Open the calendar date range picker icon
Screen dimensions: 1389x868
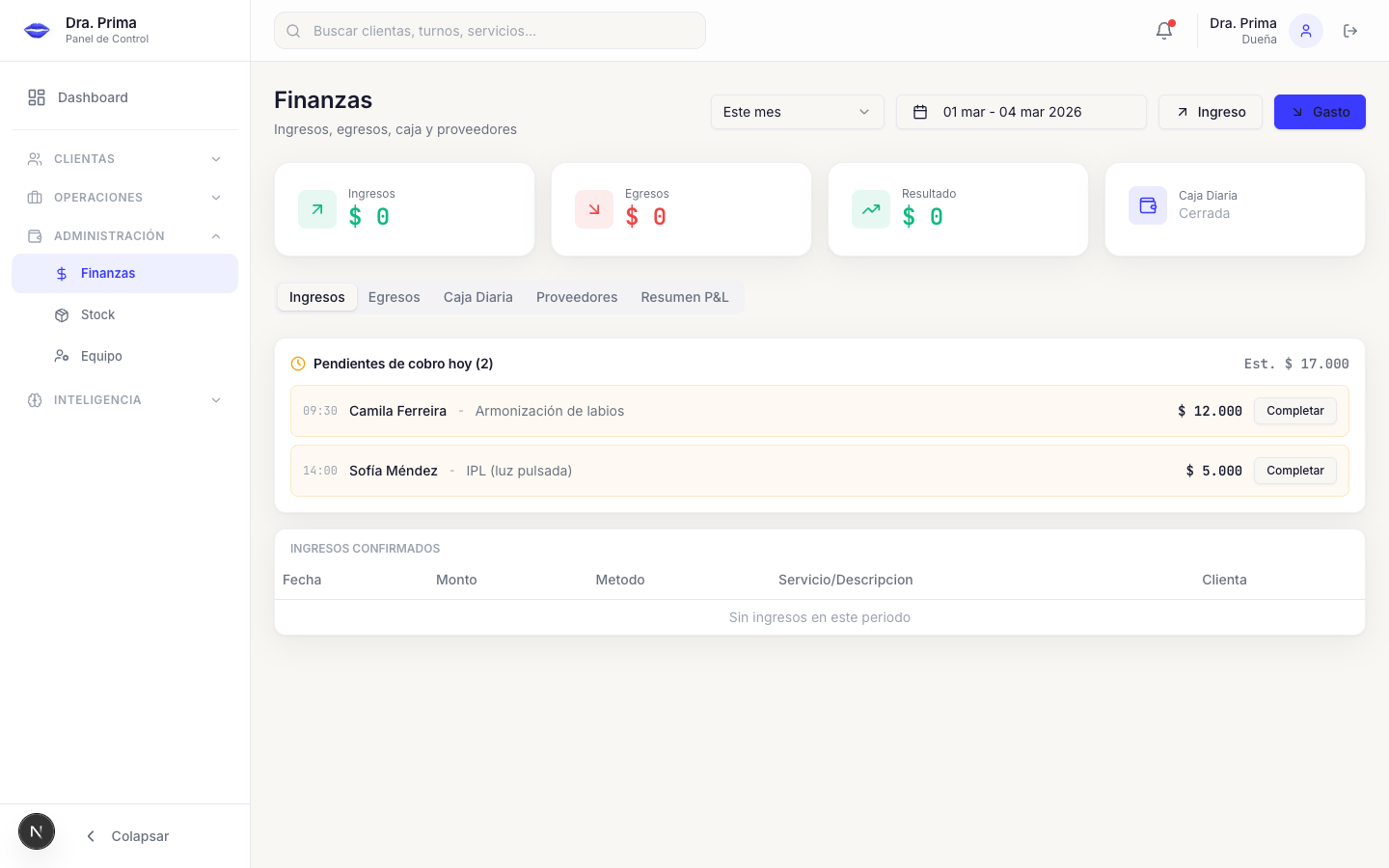pos(918,112)
